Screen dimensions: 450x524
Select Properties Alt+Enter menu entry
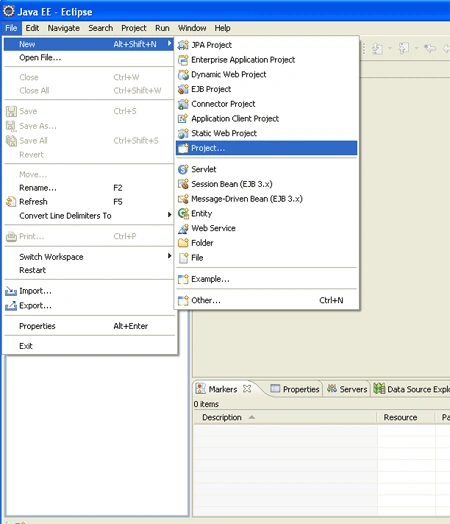click(x=89, y=326)
